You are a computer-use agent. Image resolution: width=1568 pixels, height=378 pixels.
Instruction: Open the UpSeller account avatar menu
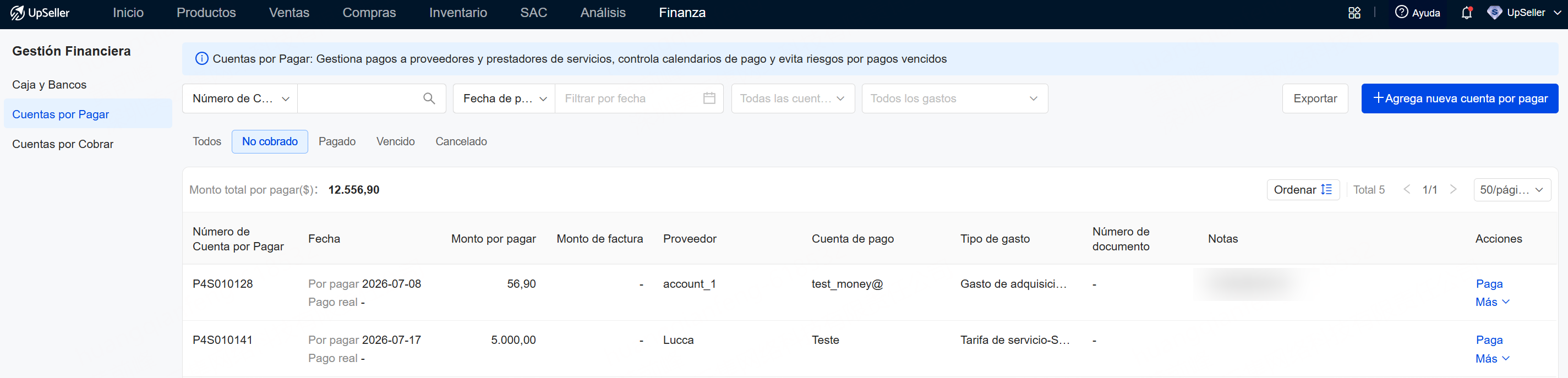point(1494,13)
